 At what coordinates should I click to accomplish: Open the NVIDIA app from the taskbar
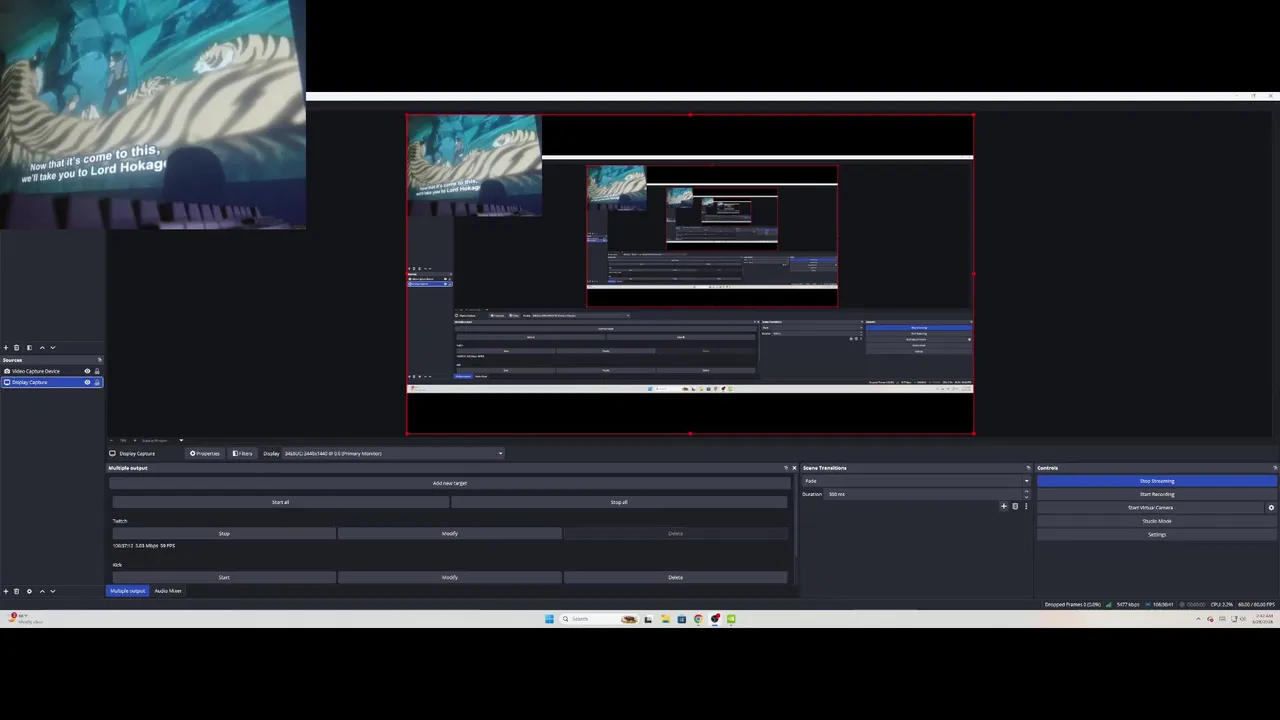pos(731,619)
